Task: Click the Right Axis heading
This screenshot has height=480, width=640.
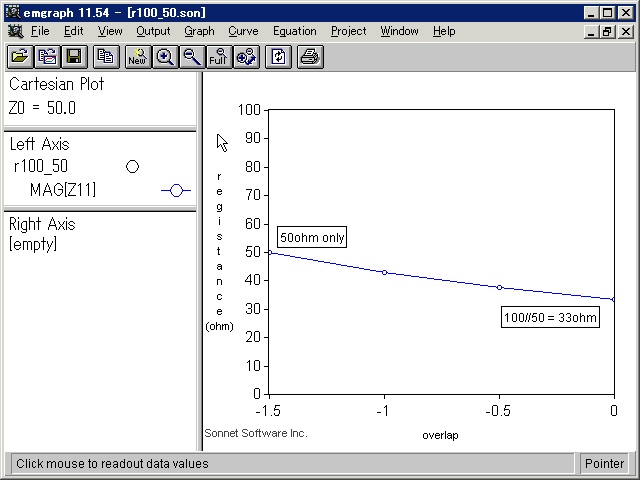Action: tap(42, 224)
